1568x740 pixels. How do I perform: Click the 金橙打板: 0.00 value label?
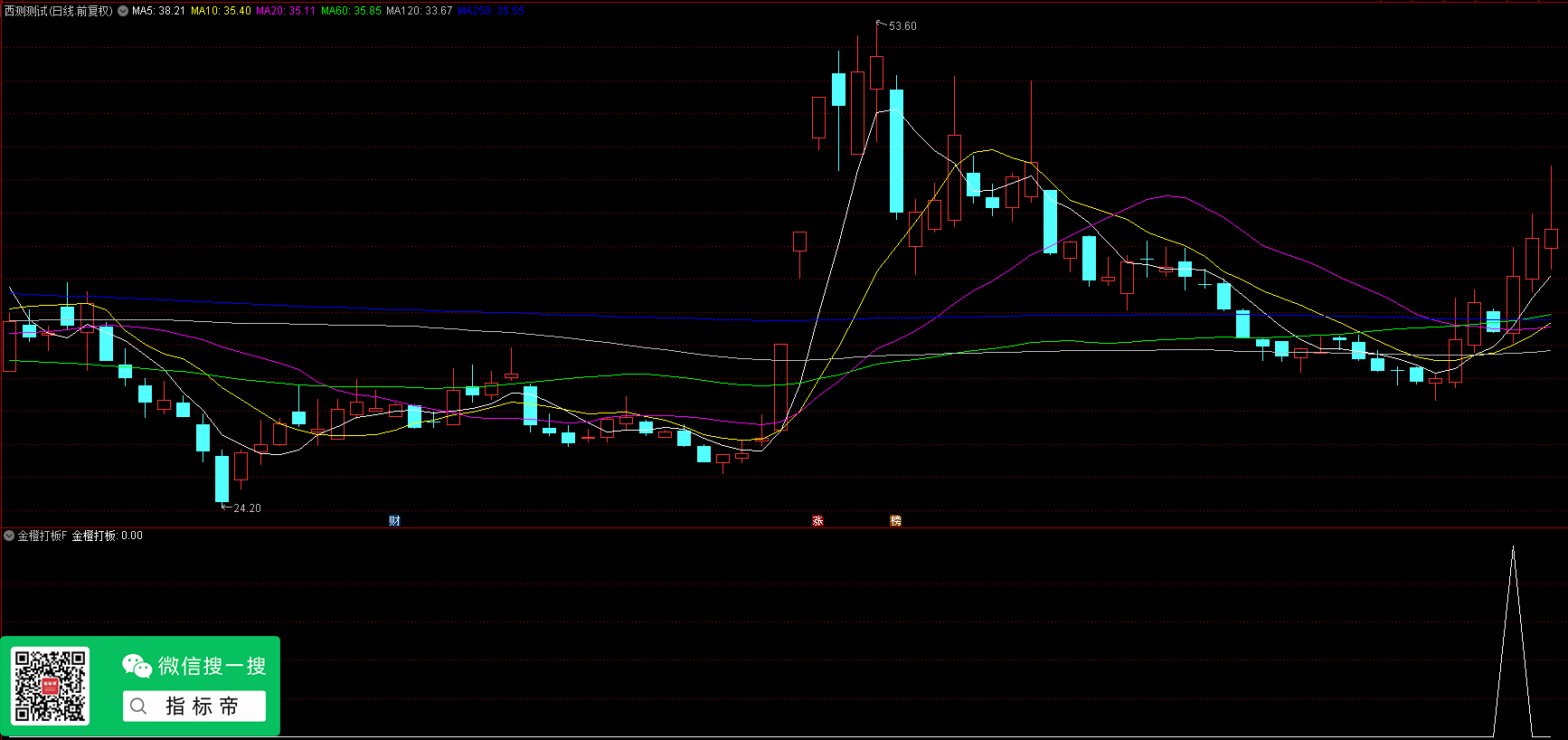[x=107, y=536]
